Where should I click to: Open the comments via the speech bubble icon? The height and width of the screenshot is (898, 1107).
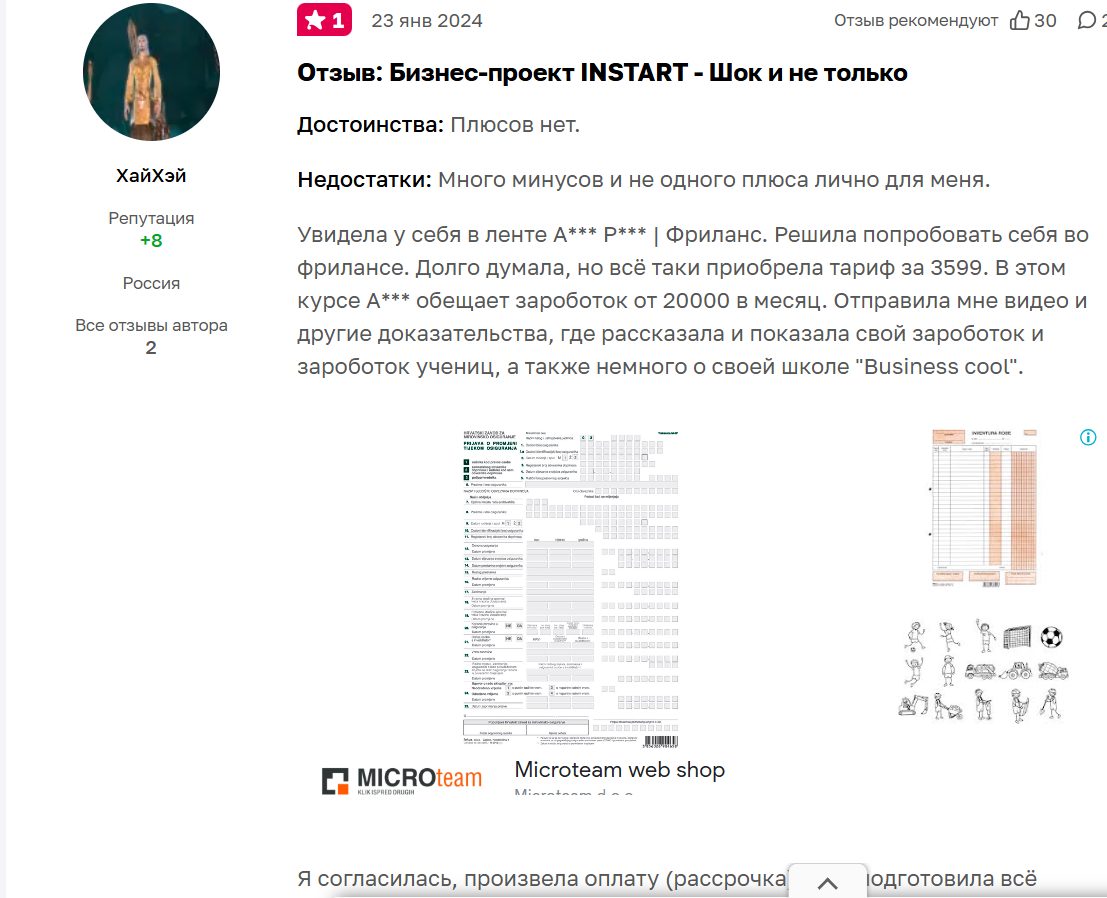click(1086, 19)
